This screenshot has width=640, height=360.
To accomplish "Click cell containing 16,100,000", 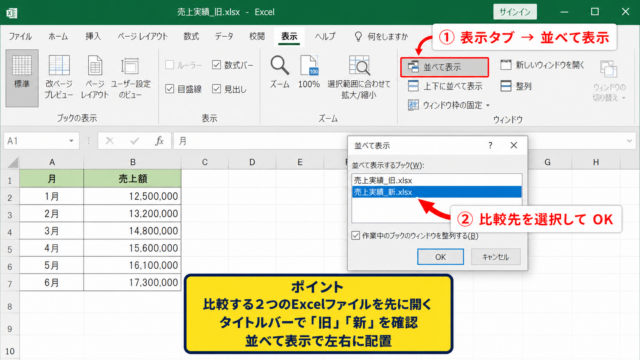I will pyautogui.click(x=133, y=265).
